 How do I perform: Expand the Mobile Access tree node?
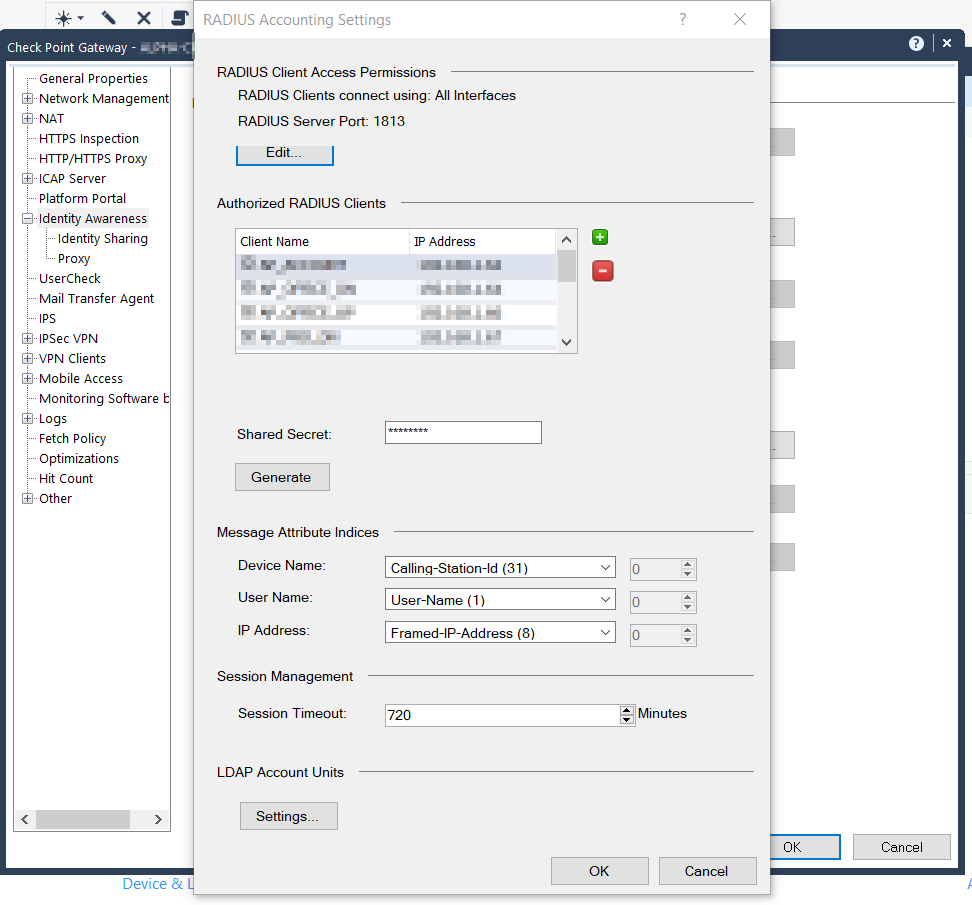(x=27, y=378)
